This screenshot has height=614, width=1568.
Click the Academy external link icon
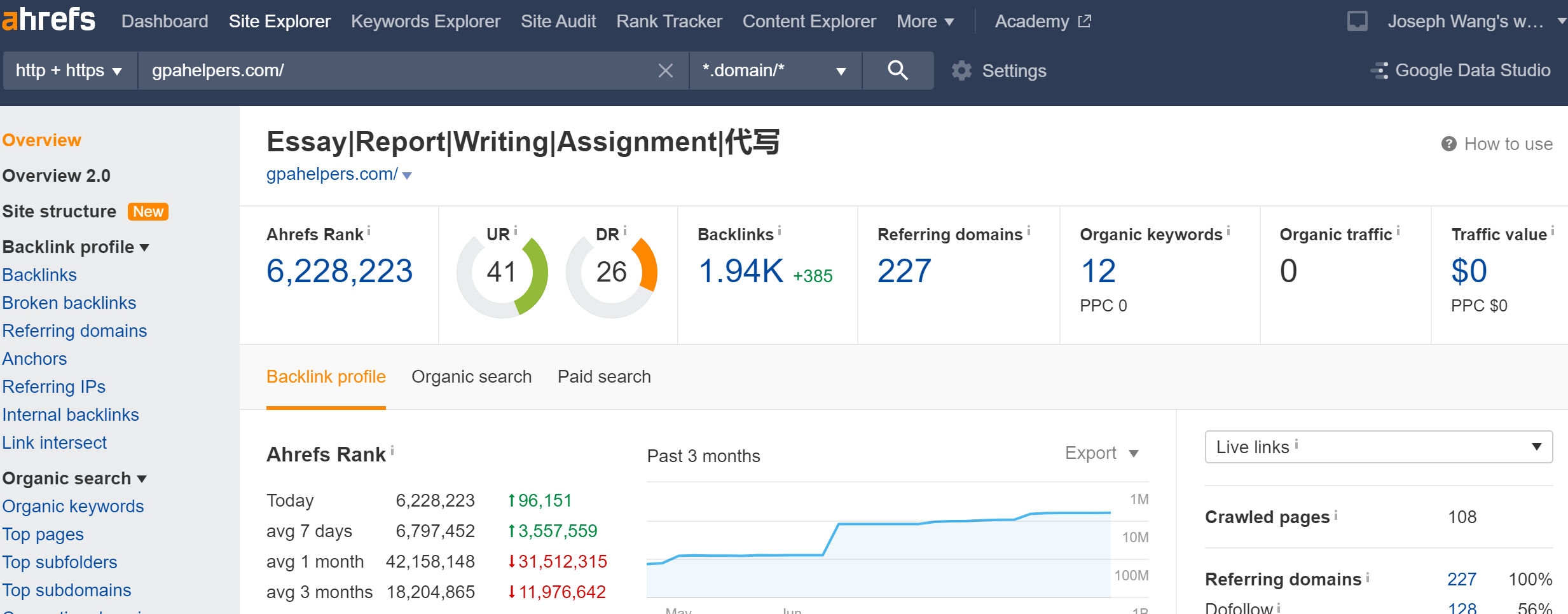tap(1085, 21)
